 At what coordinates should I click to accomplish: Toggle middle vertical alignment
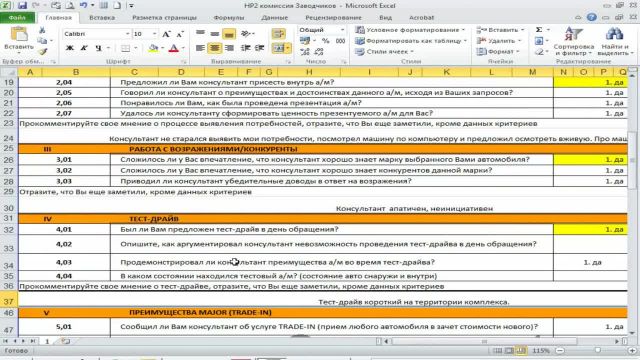click(214, 33)
